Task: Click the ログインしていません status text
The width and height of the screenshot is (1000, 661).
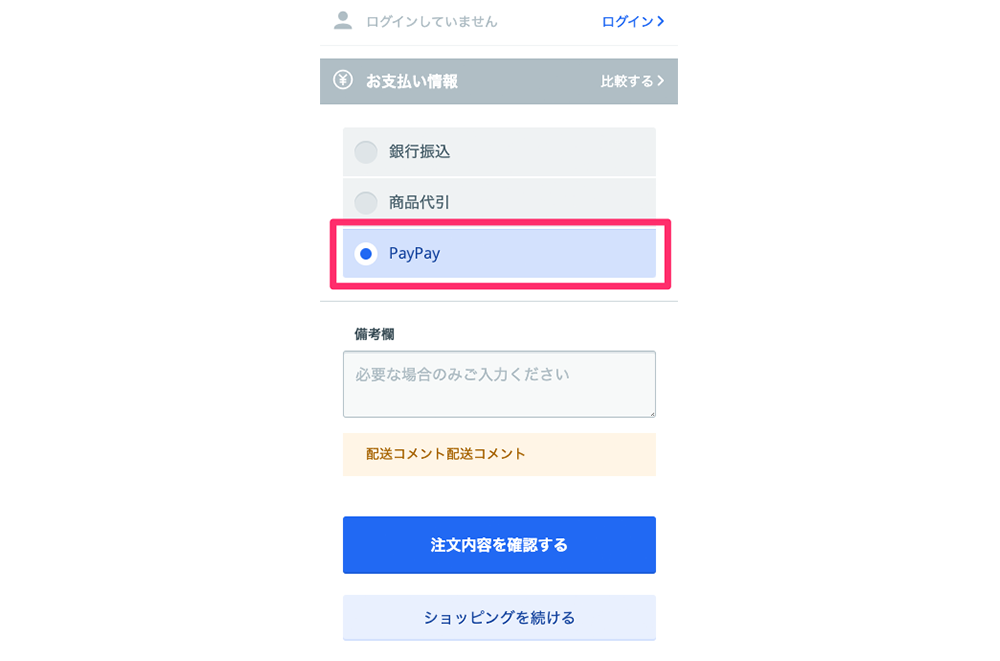Action: [x=432, y=22]
